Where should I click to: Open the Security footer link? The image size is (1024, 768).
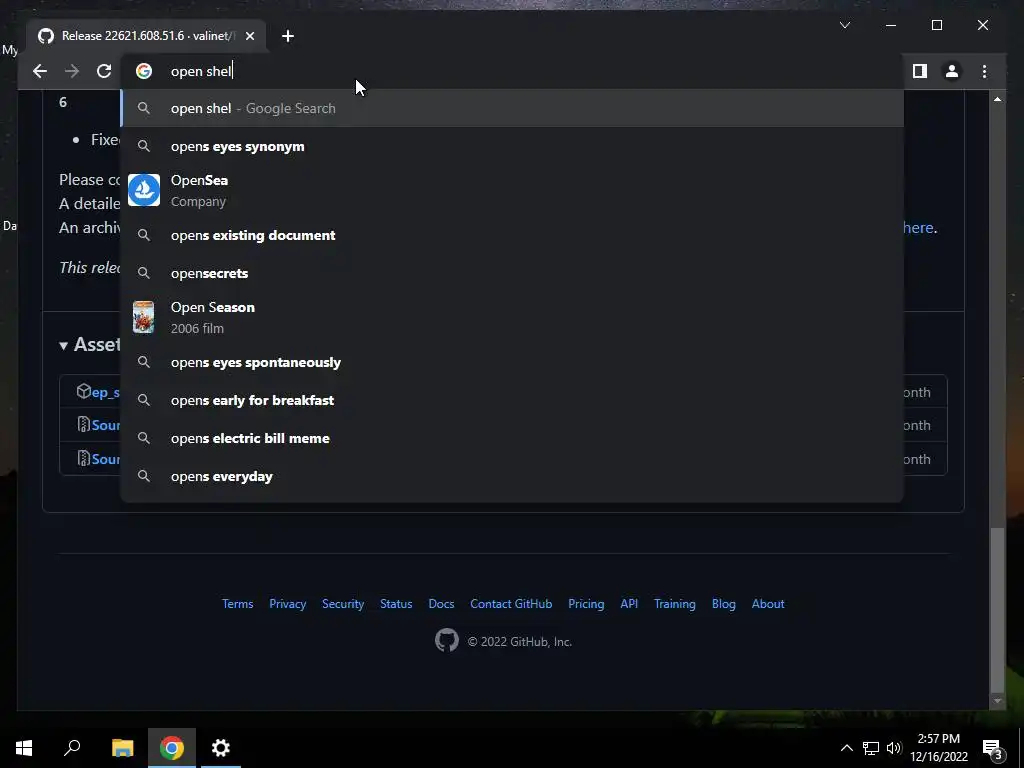click(x=343, y=603)
